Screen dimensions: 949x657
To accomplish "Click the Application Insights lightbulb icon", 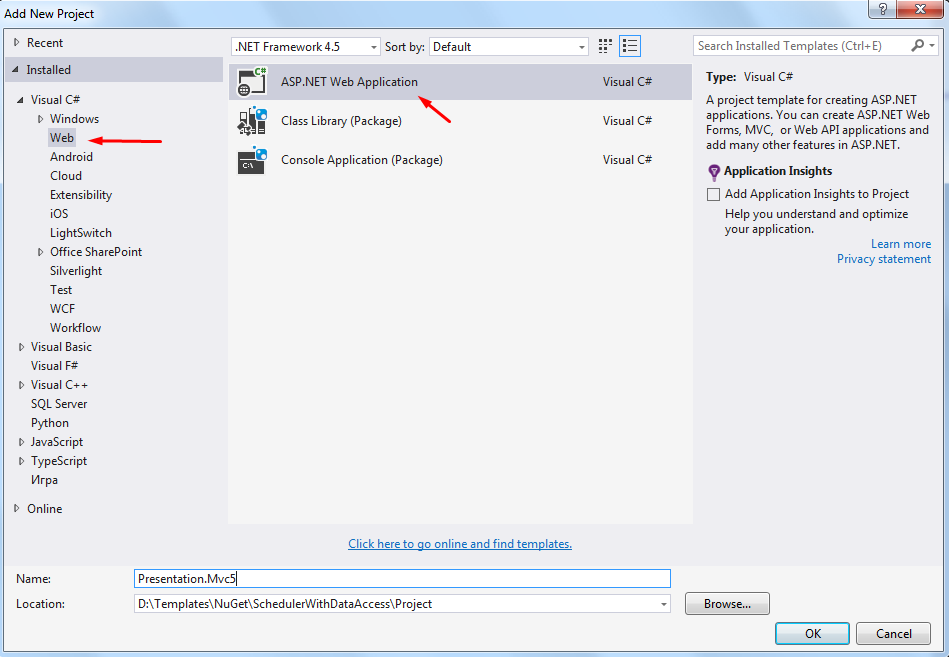I will coord(714,172).
